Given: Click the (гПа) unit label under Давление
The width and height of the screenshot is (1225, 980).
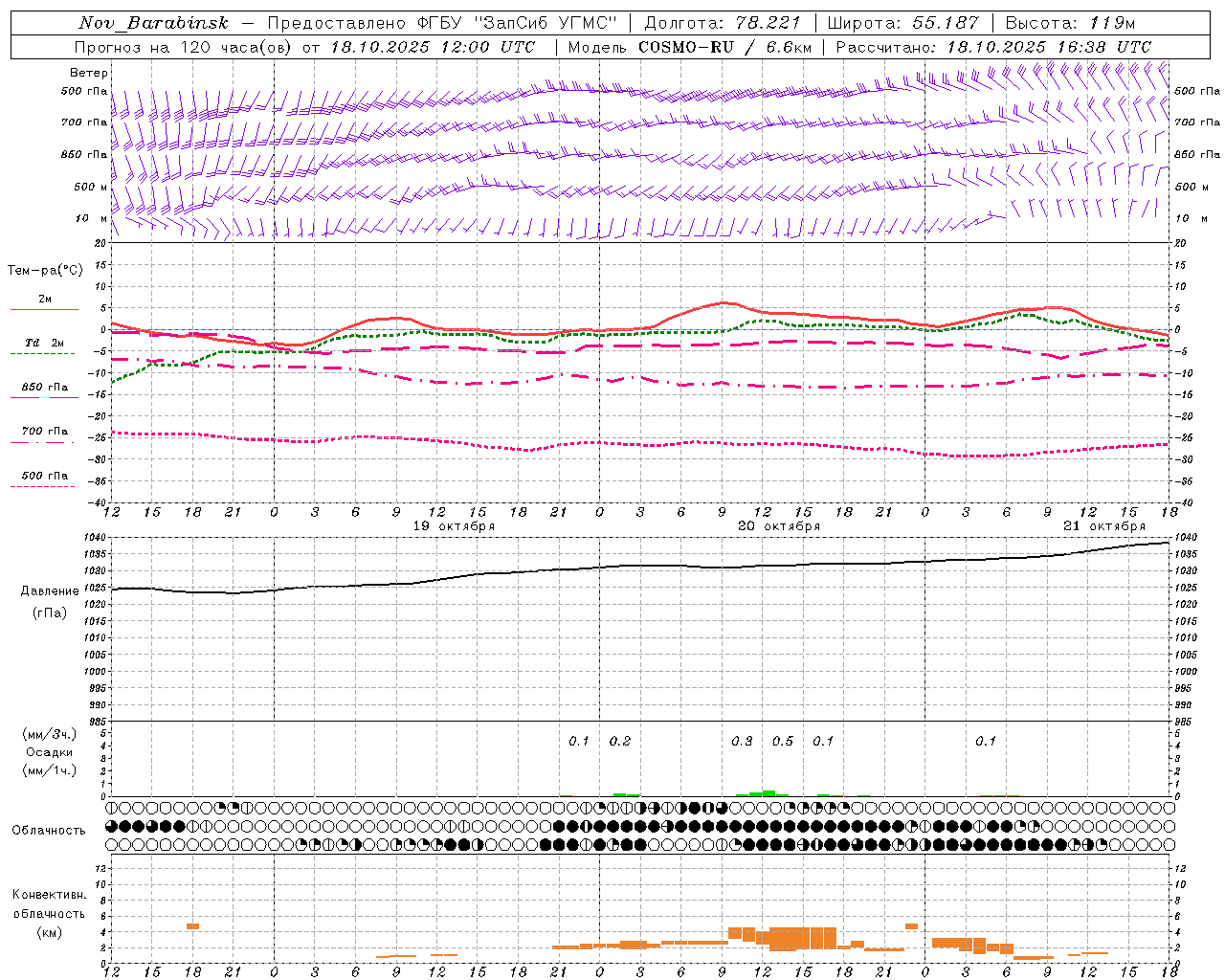Looking at the screenshot, I should 50,613.
